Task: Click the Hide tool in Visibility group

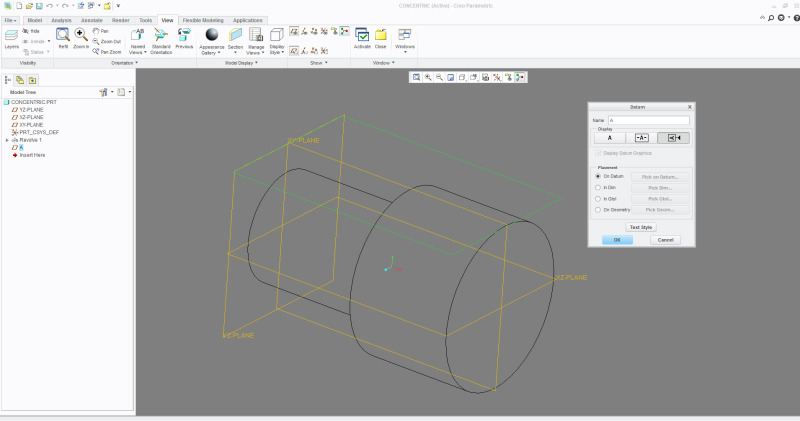Action: (x=31, y=31)
